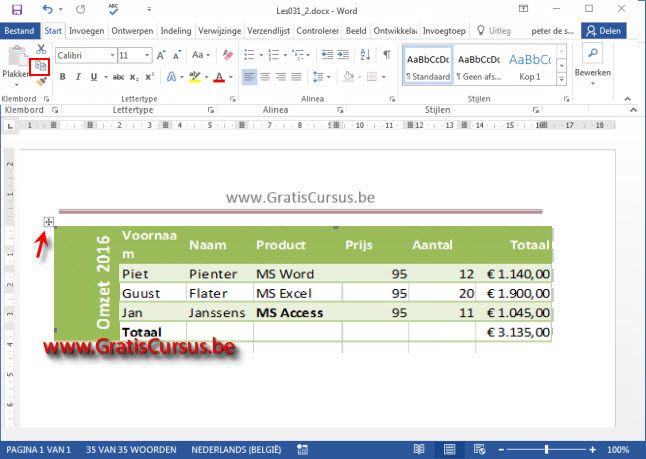Viewport: 646px width, 459px height.
Task: Justify the text
Action: (296, 77)
